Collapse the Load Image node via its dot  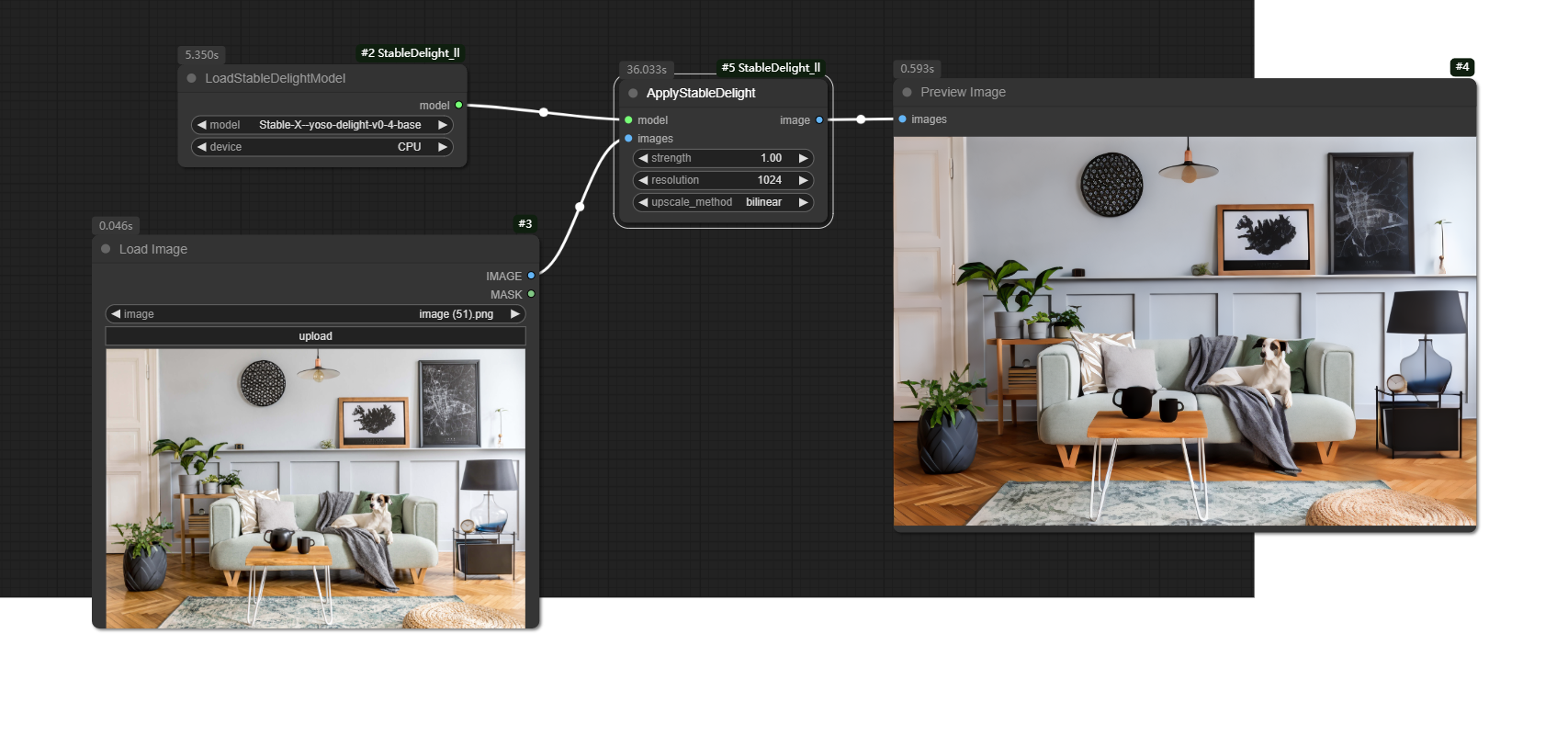(106, 249)
